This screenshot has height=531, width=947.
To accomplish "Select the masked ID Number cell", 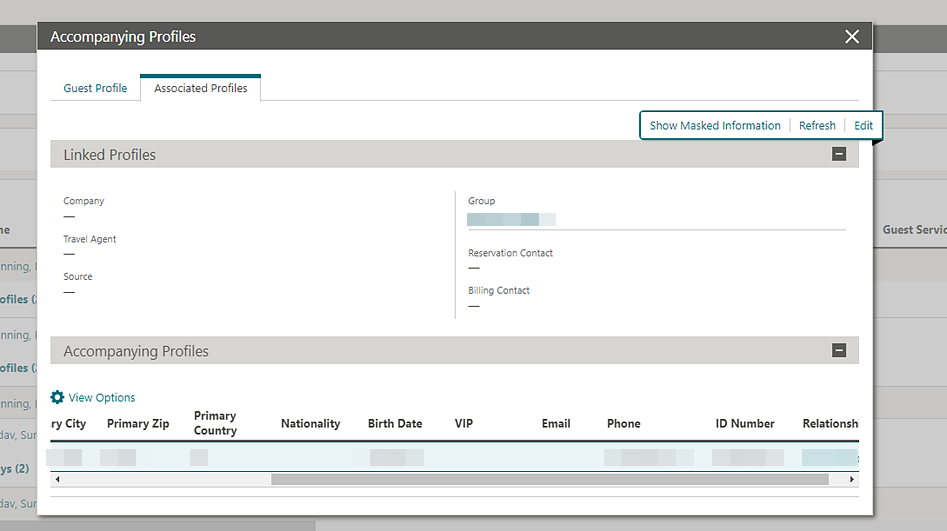I will [748, 457].
